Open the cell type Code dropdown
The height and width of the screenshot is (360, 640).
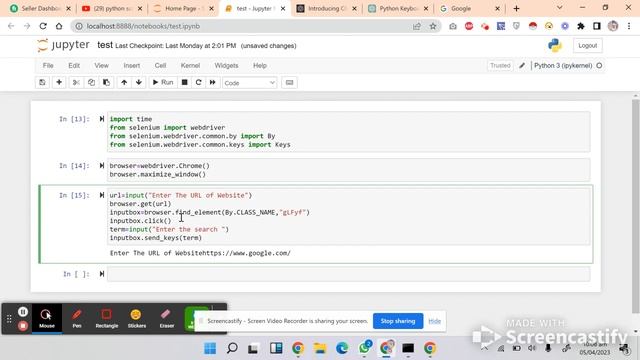[249, 83]
